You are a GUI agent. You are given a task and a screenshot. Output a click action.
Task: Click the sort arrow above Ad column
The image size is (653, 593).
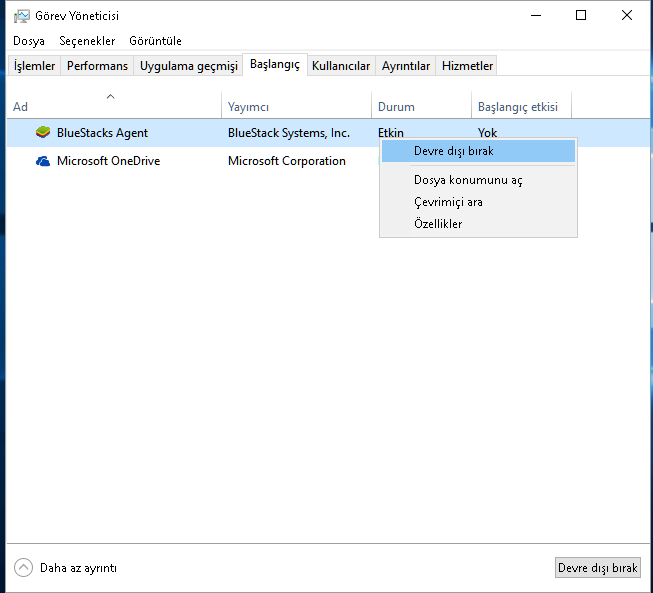tap(111, 97)
